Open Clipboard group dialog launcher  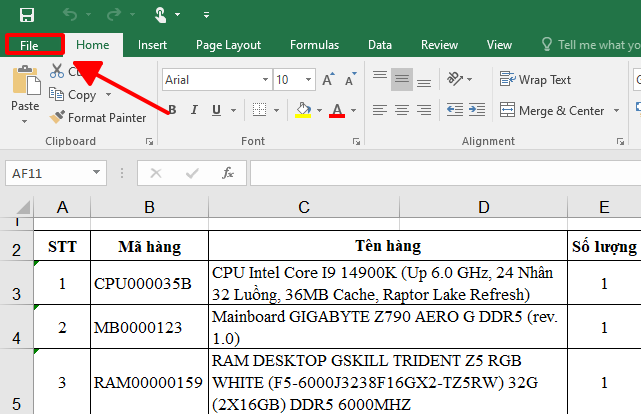(x=150, y=141)
